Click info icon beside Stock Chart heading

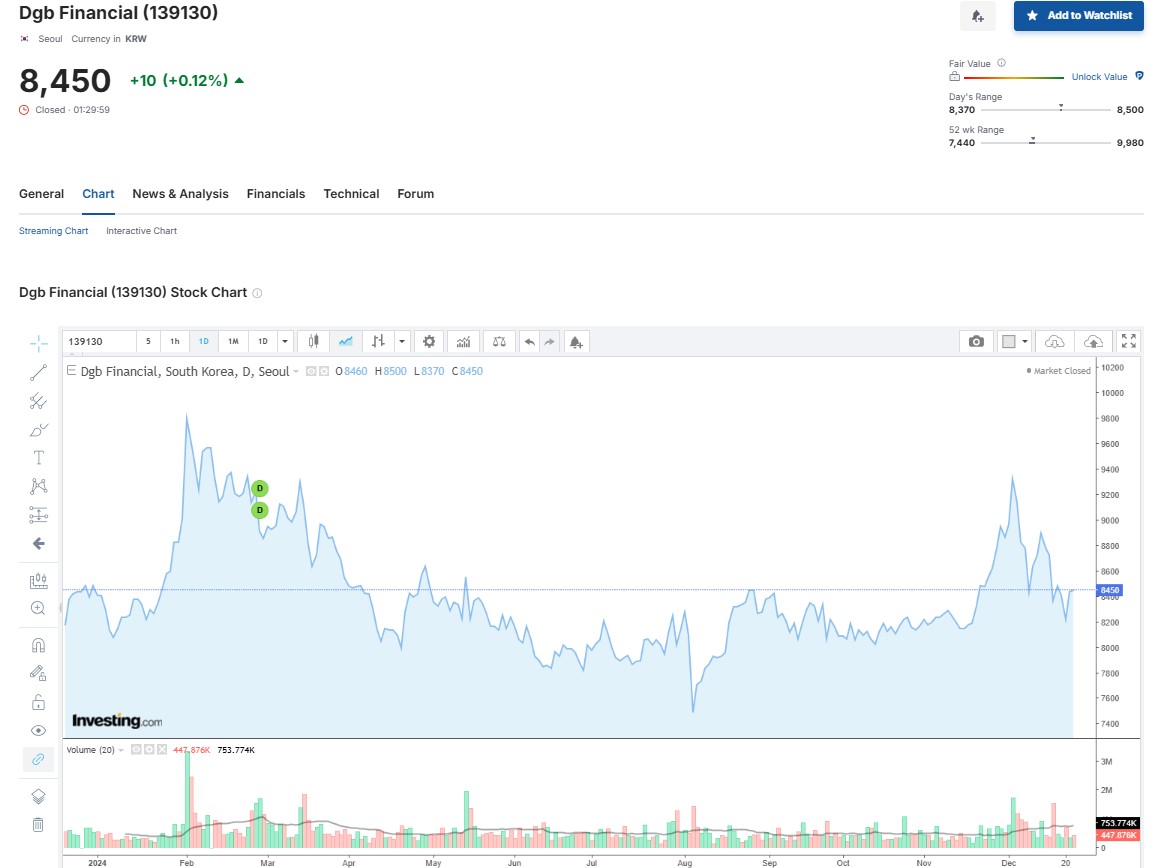tap(258, 293)
